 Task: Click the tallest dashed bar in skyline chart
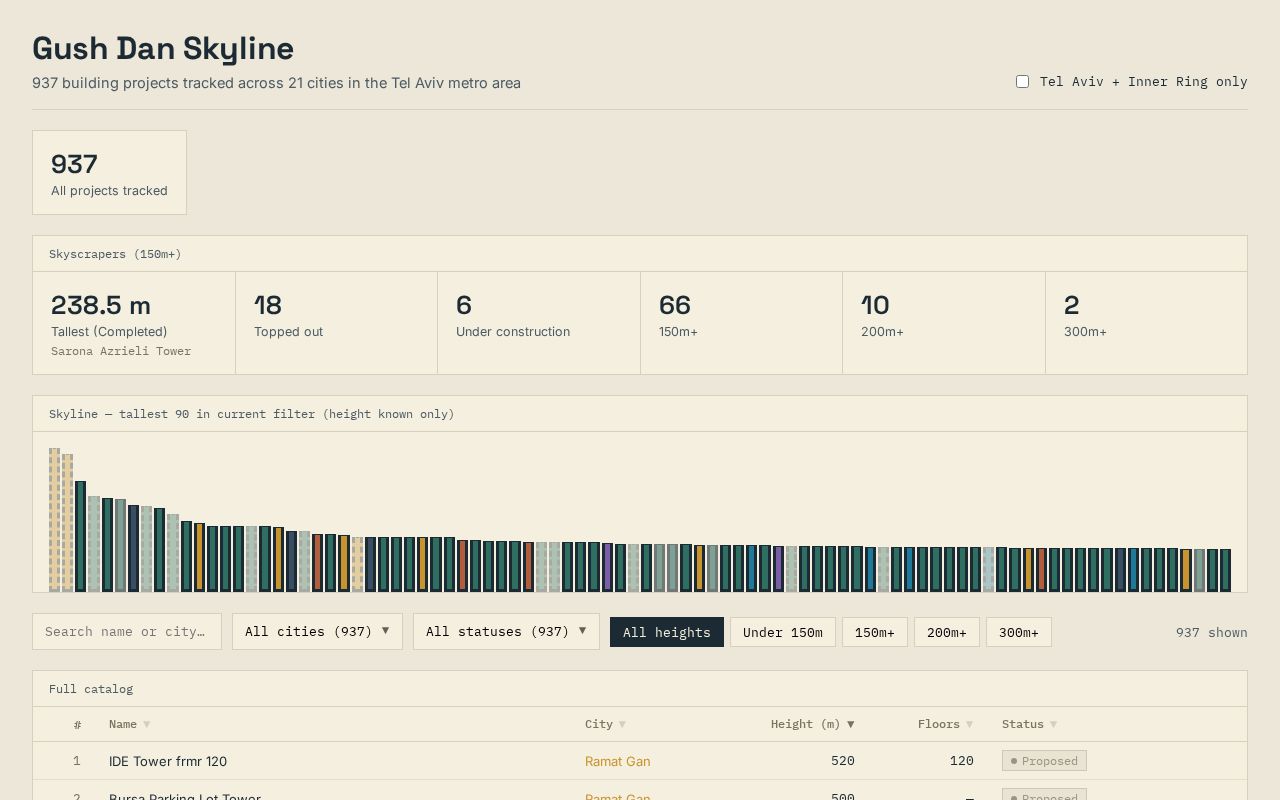point(55,520)
